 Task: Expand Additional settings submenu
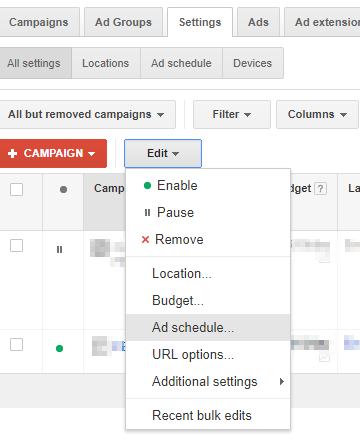(x=208, y=381)
